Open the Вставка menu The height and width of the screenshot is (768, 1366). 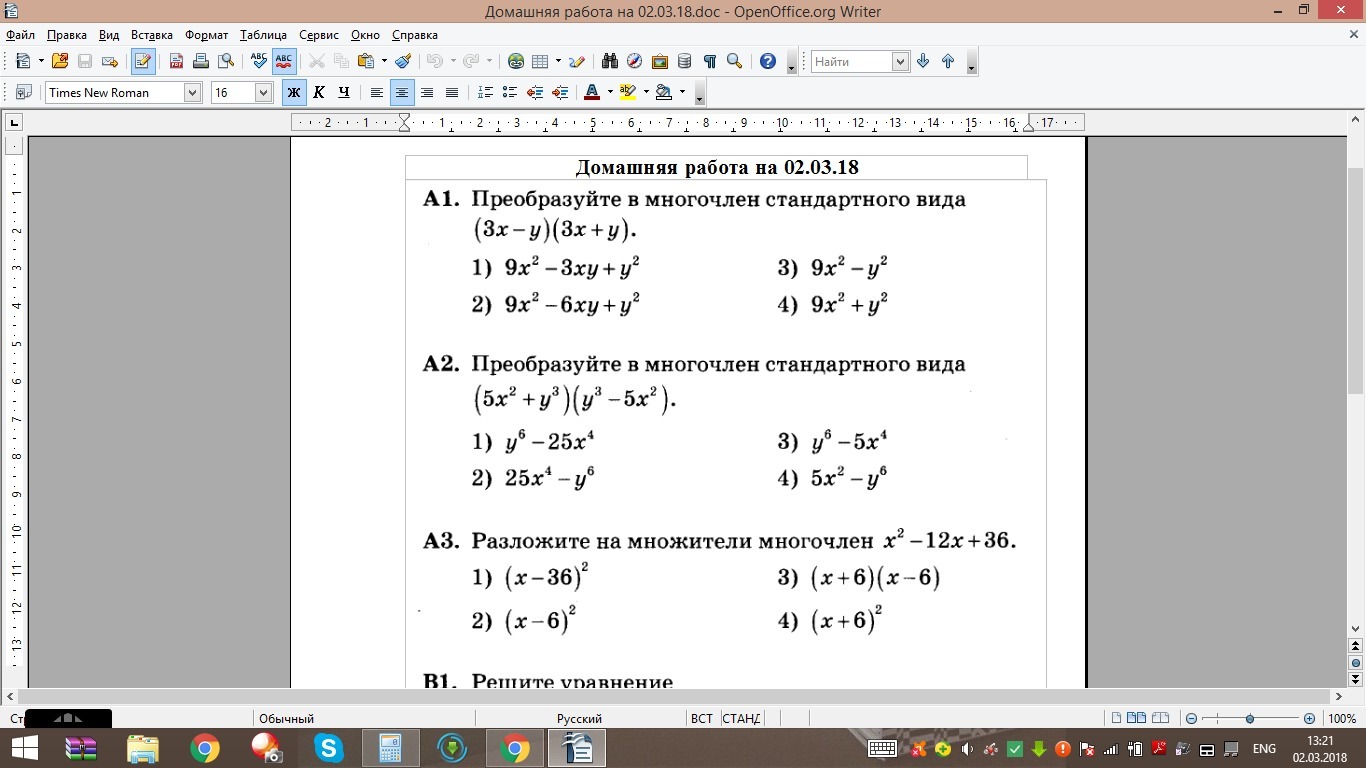tap(152, 35)
